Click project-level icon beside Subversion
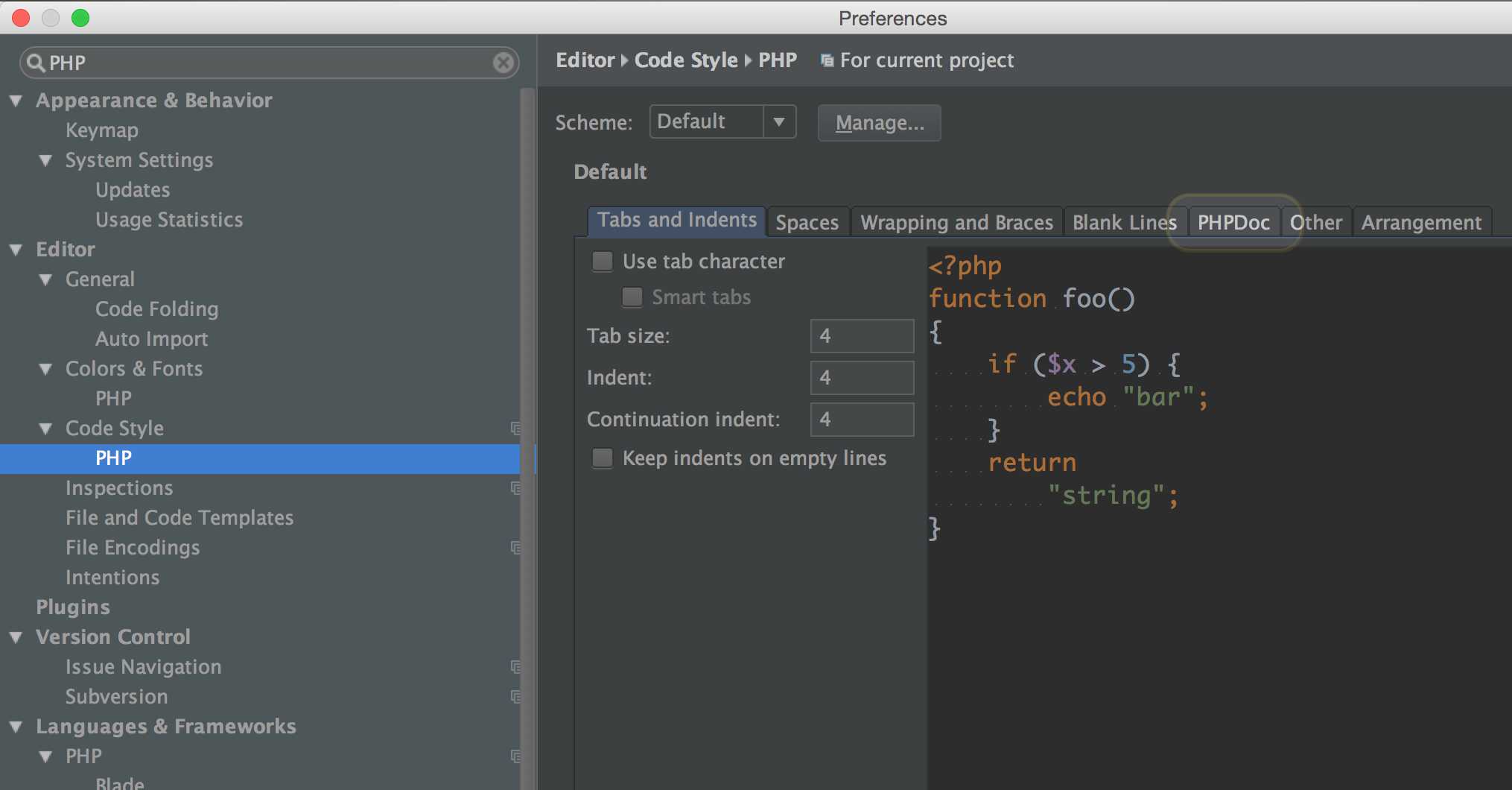The height and width of the screenshot is (790, 1512). click(515, 696)
